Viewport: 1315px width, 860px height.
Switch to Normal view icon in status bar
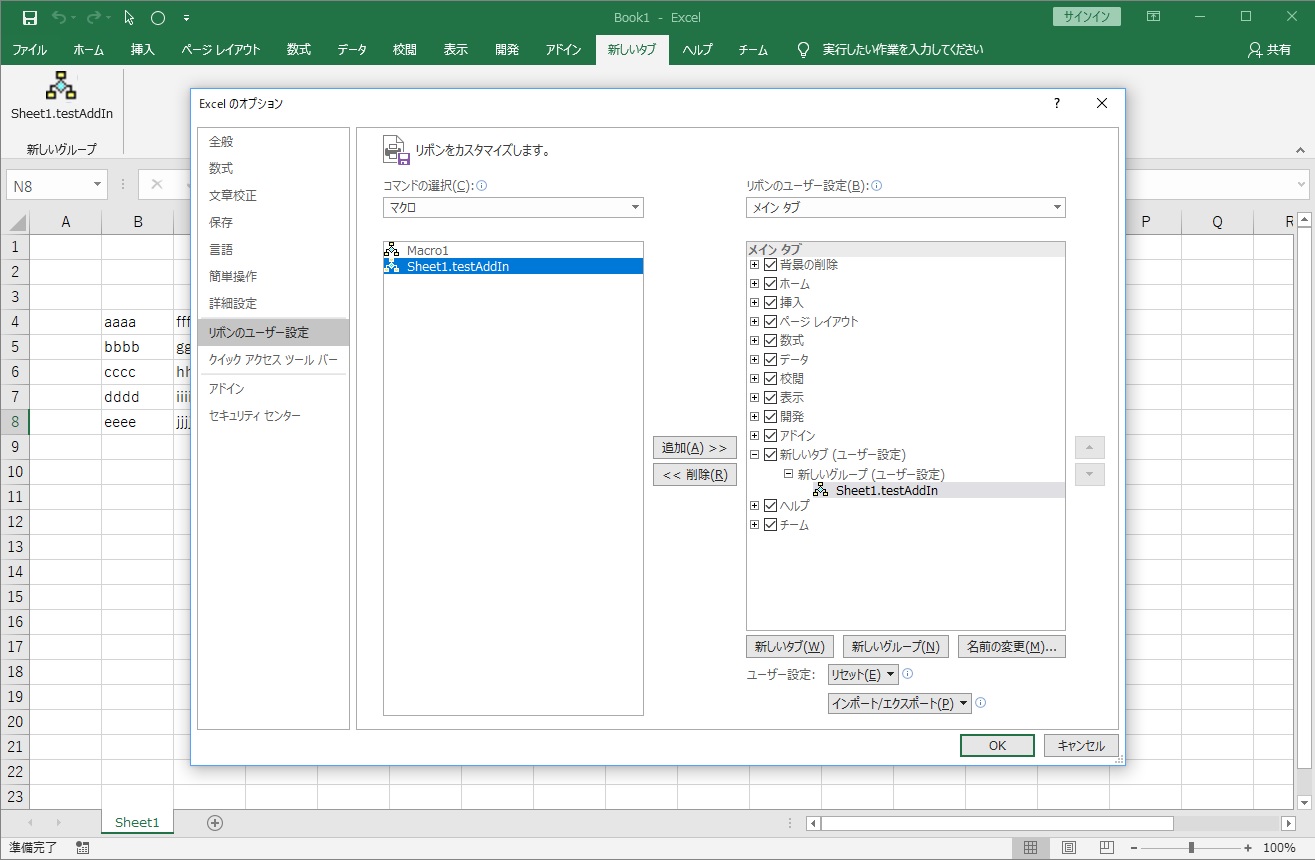point(1030,848)
